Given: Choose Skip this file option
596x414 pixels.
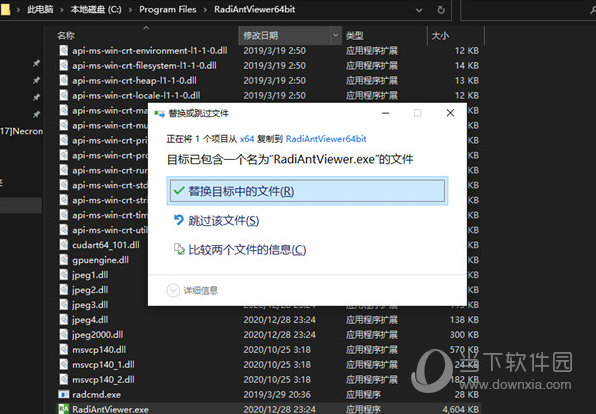Looking at the screenshot, I should tap(217, 220).
